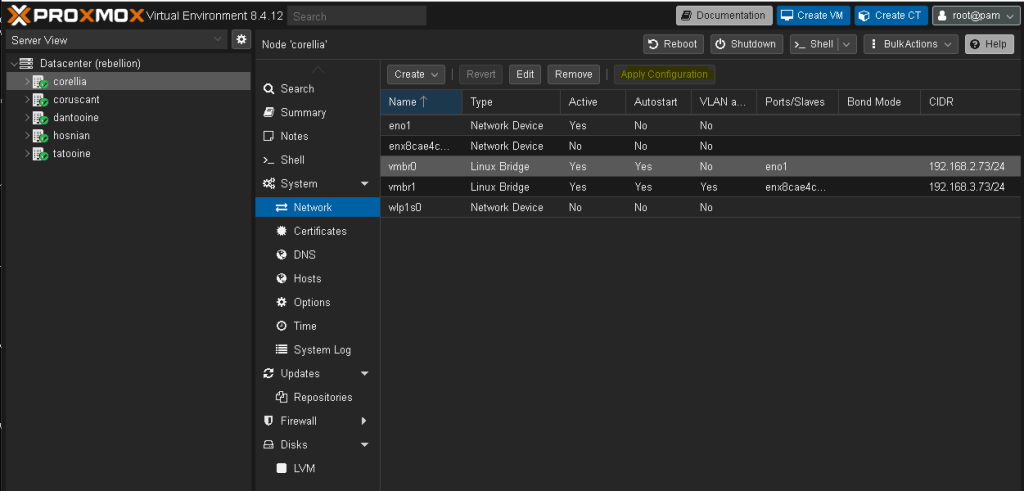Click the Disks drive icon
This screenshot has width=1024, height=491.
click(x=268, y=445)
